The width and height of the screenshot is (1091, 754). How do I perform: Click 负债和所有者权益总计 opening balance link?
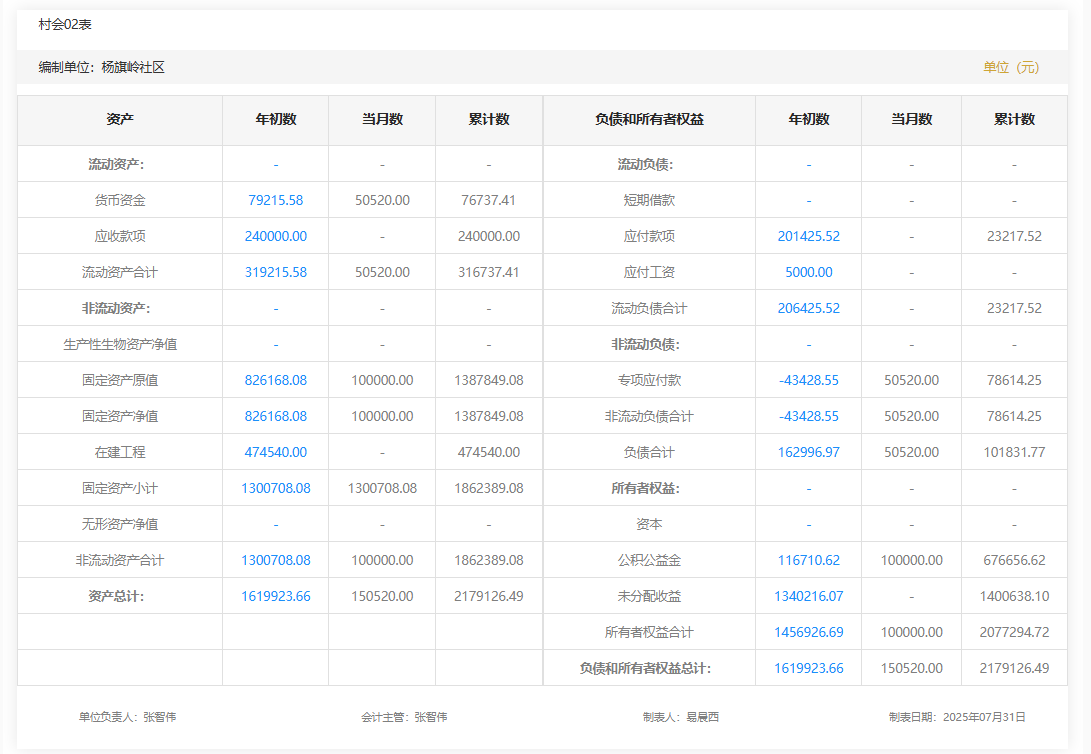tap(808, 668)
